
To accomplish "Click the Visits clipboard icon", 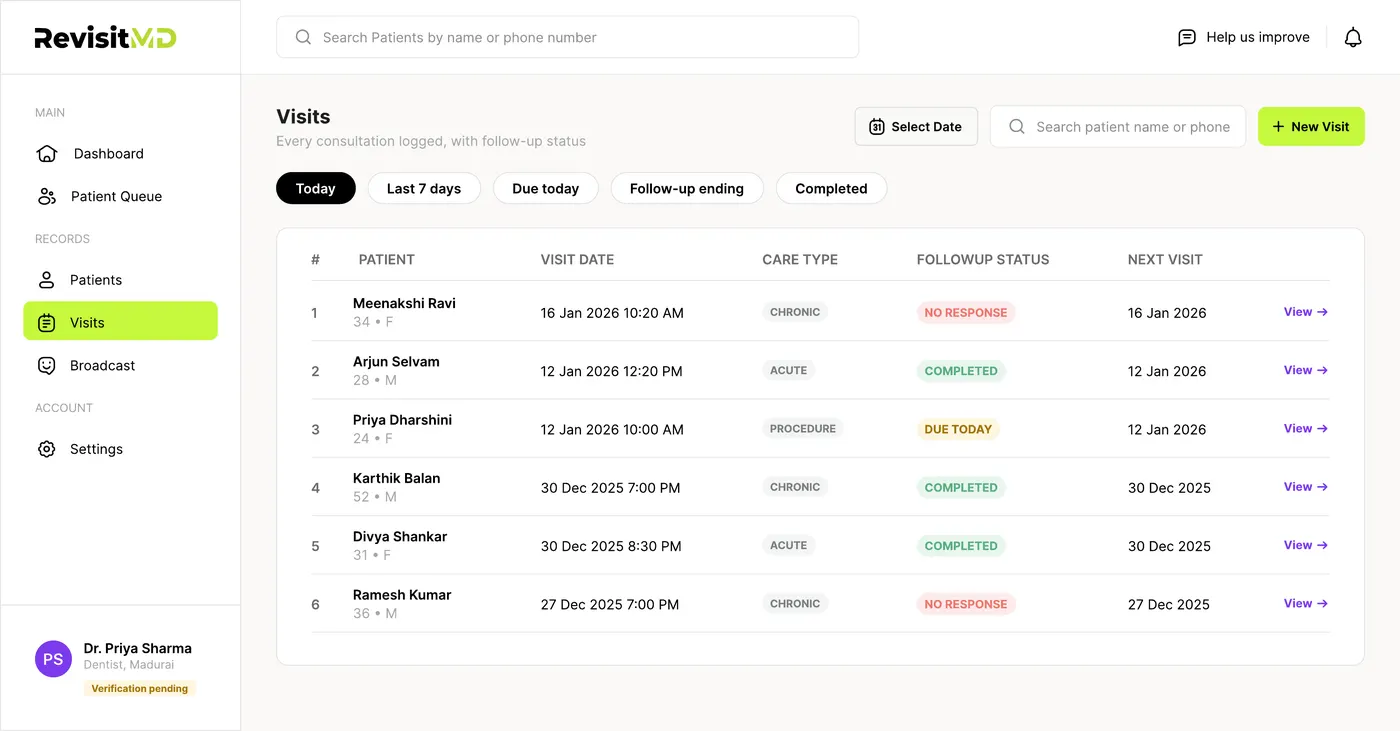I will [46, 323].
